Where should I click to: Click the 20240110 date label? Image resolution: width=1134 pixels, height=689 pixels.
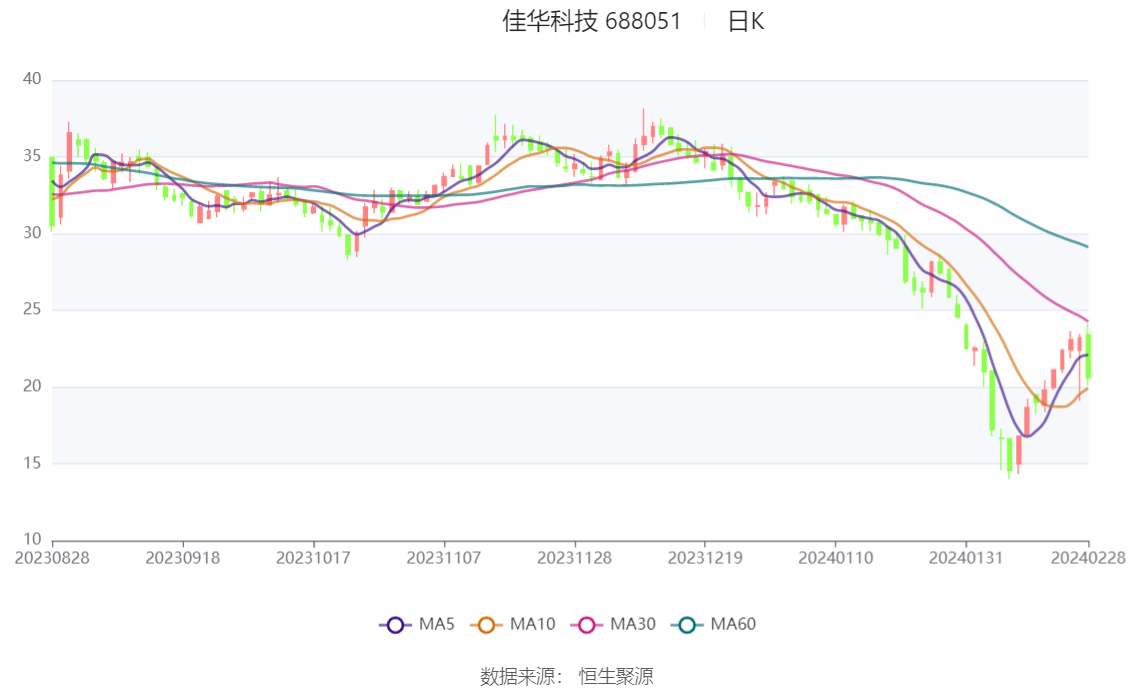(835, 558)
